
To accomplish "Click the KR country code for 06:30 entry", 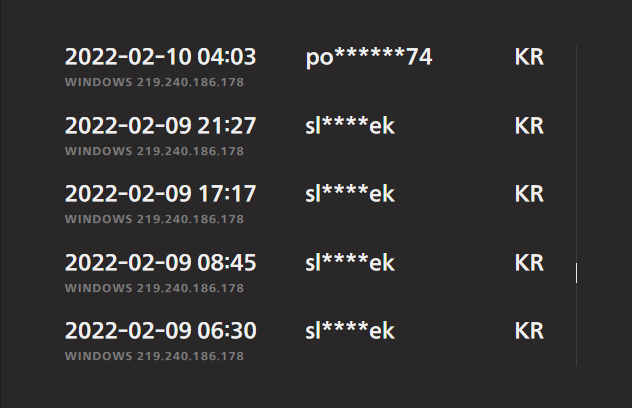I will pos(529,331).
